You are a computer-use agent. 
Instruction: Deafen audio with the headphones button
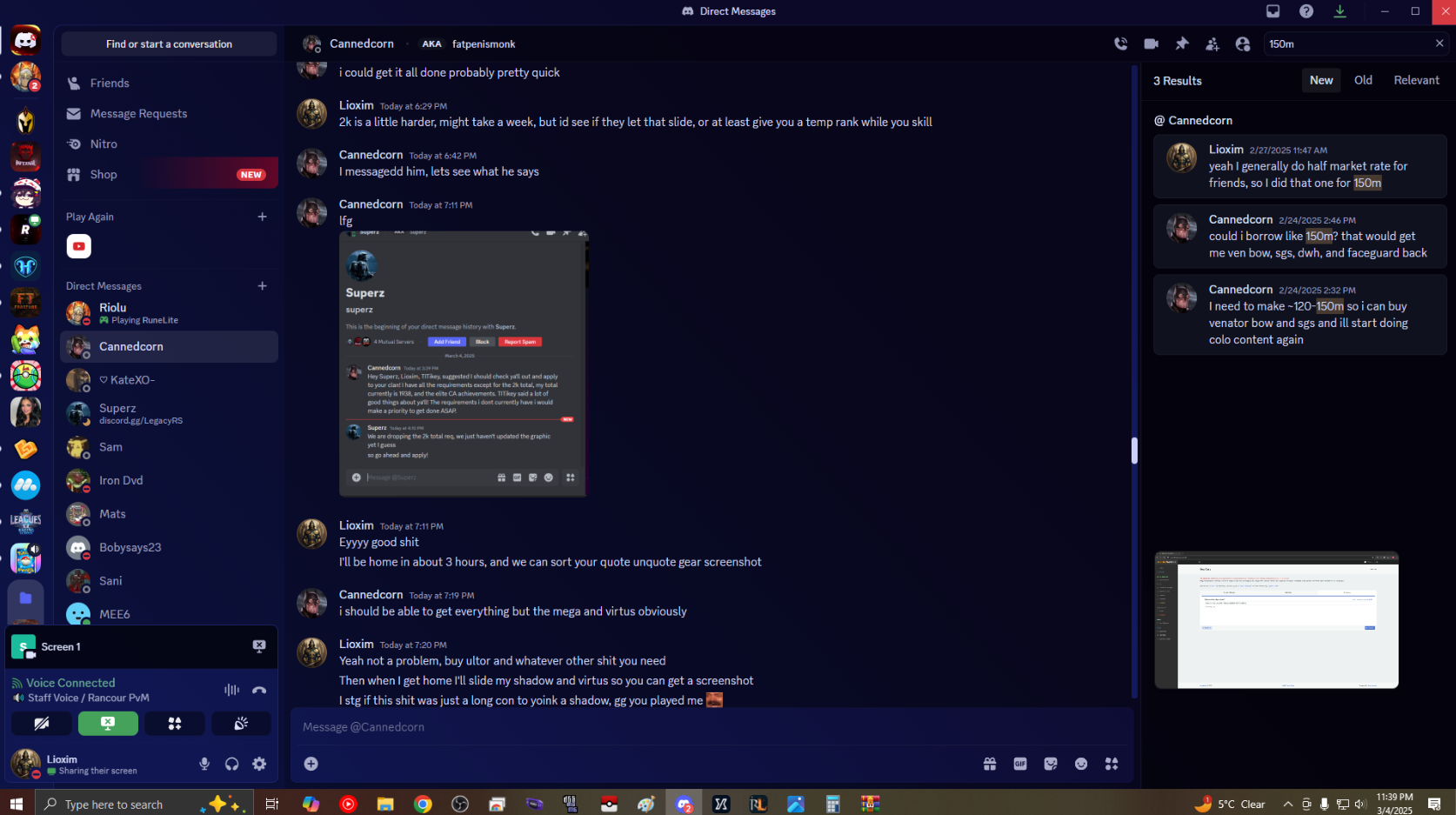[231, 764]
